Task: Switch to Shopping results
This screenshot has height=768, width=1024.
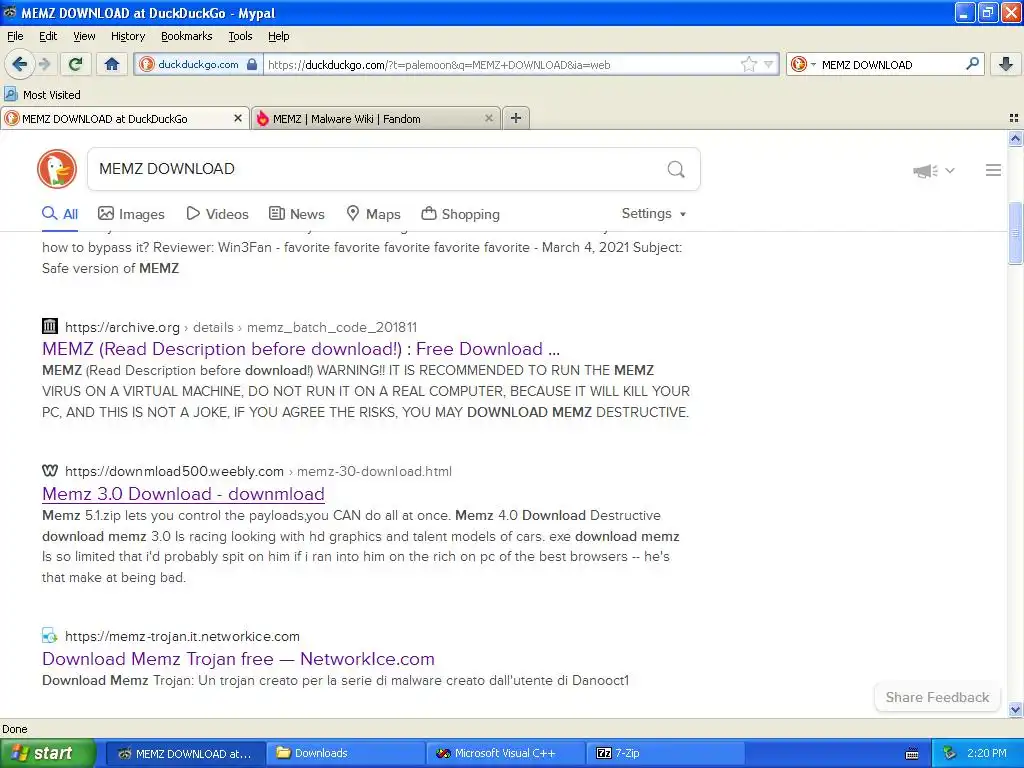Action: pos(460,214)
